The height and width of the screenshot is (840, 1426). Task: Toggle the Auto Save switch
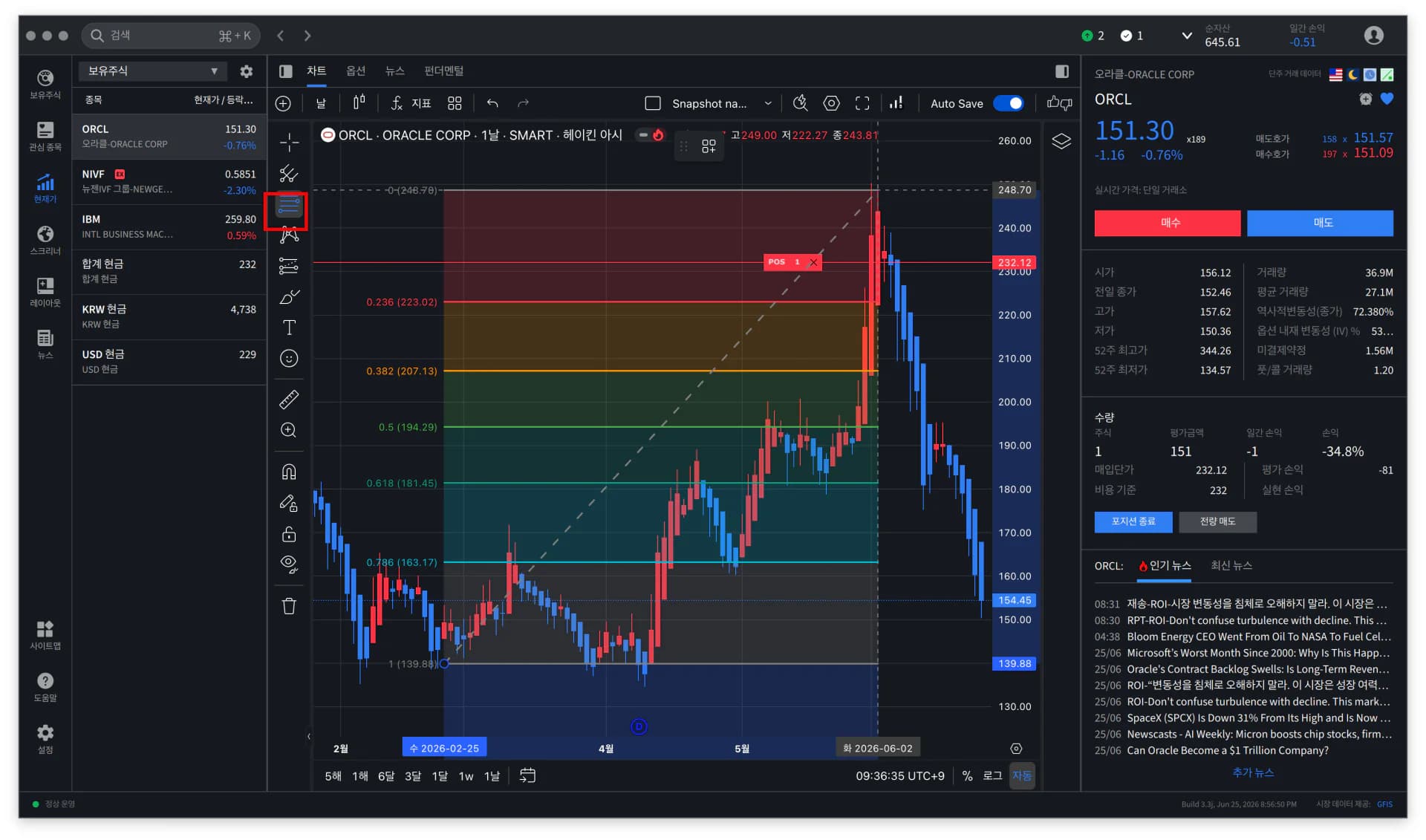click(1008, 103)
